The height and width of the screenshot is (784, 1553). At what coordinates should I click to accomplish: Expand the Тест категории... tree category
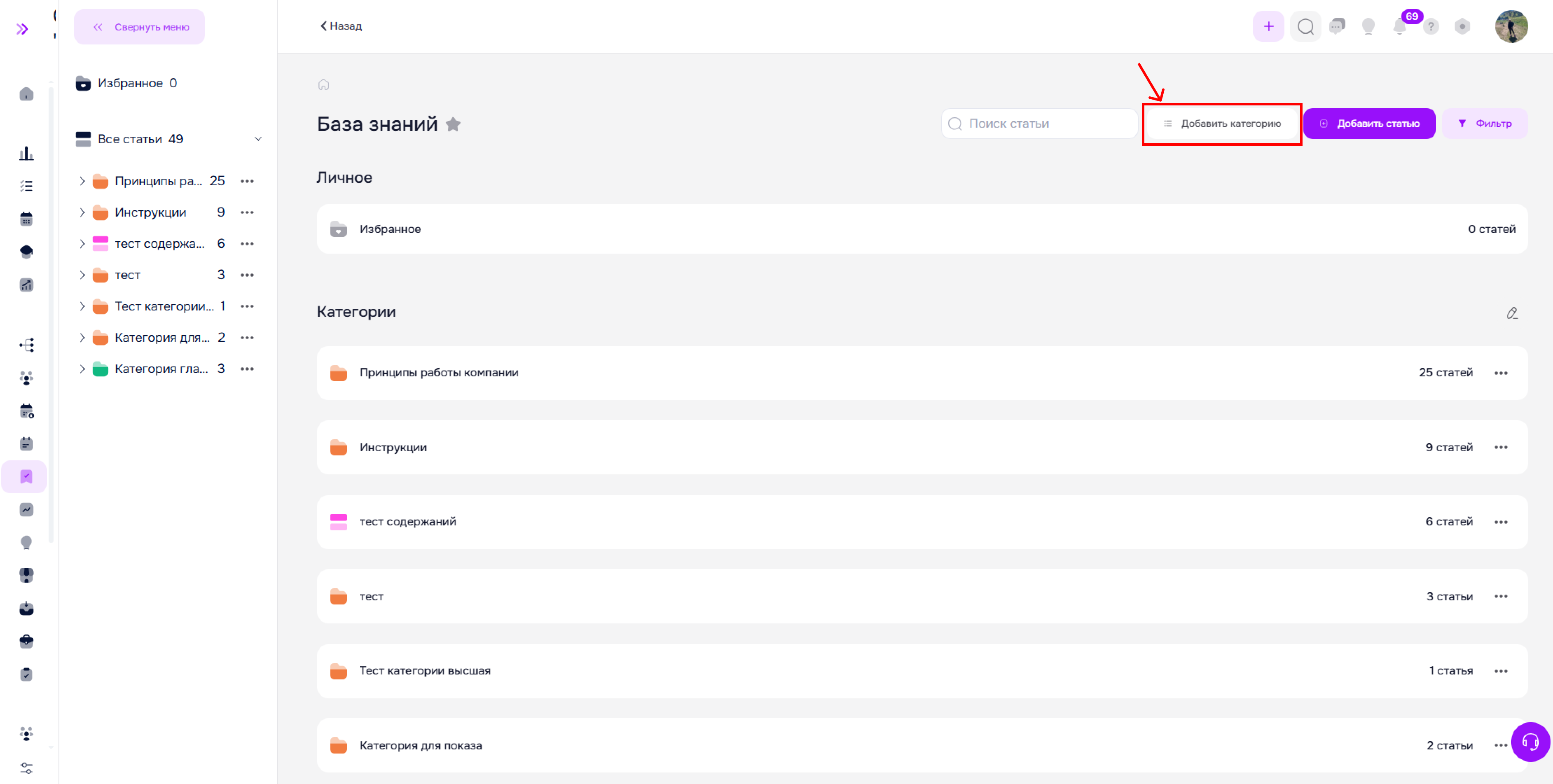pyautogui.click(x=82, y=306)
